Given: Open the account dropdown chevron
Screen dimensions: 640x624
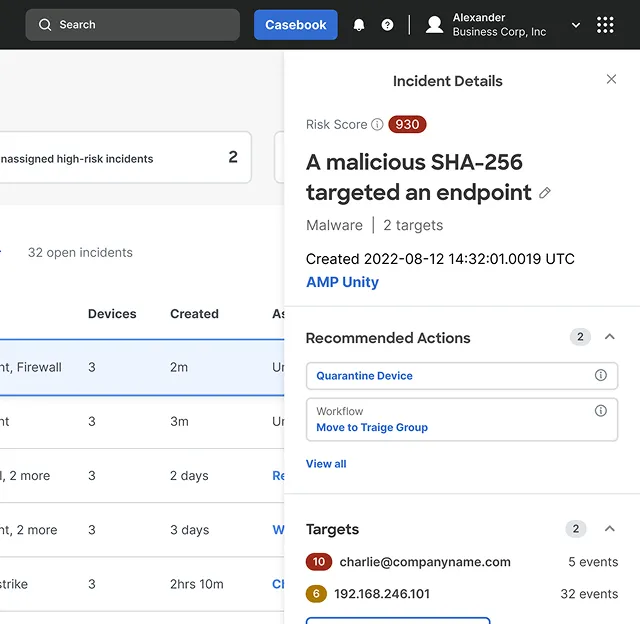Looking at the screenshot, I should 576,25.
